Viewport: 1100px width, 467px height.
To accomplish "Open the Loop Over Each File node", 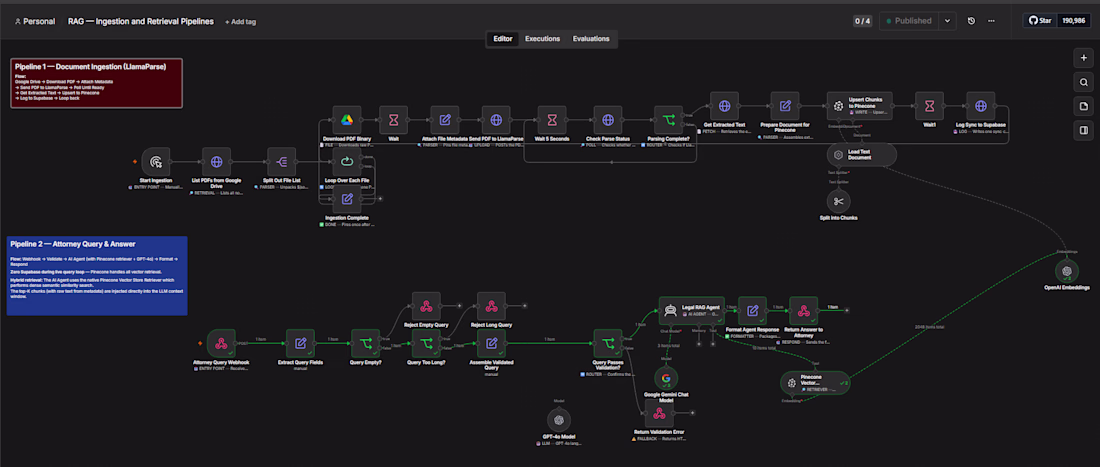I will click(347, 162).
